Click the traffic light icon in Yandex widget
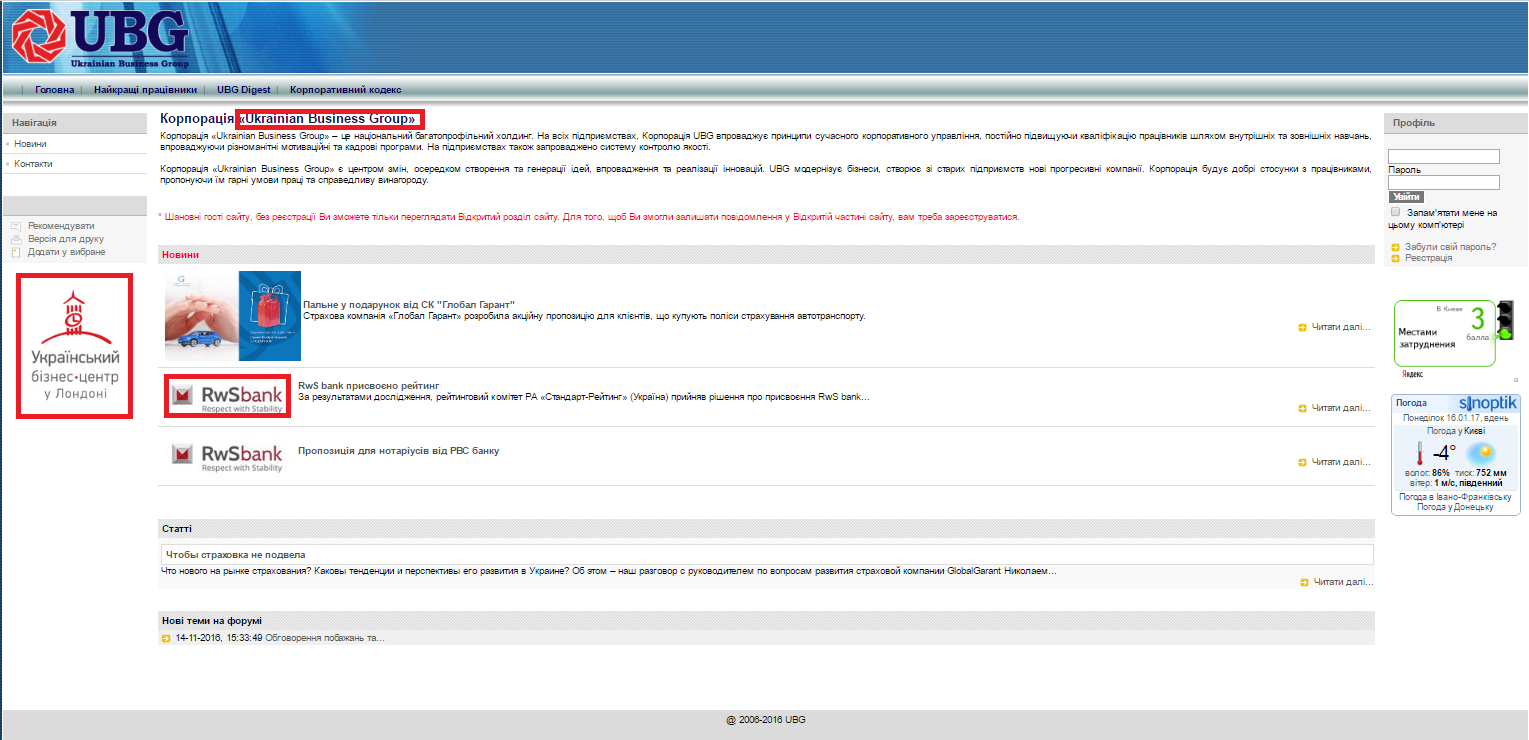This screenshot has width=1529, height=740. tap(1504, 320)
